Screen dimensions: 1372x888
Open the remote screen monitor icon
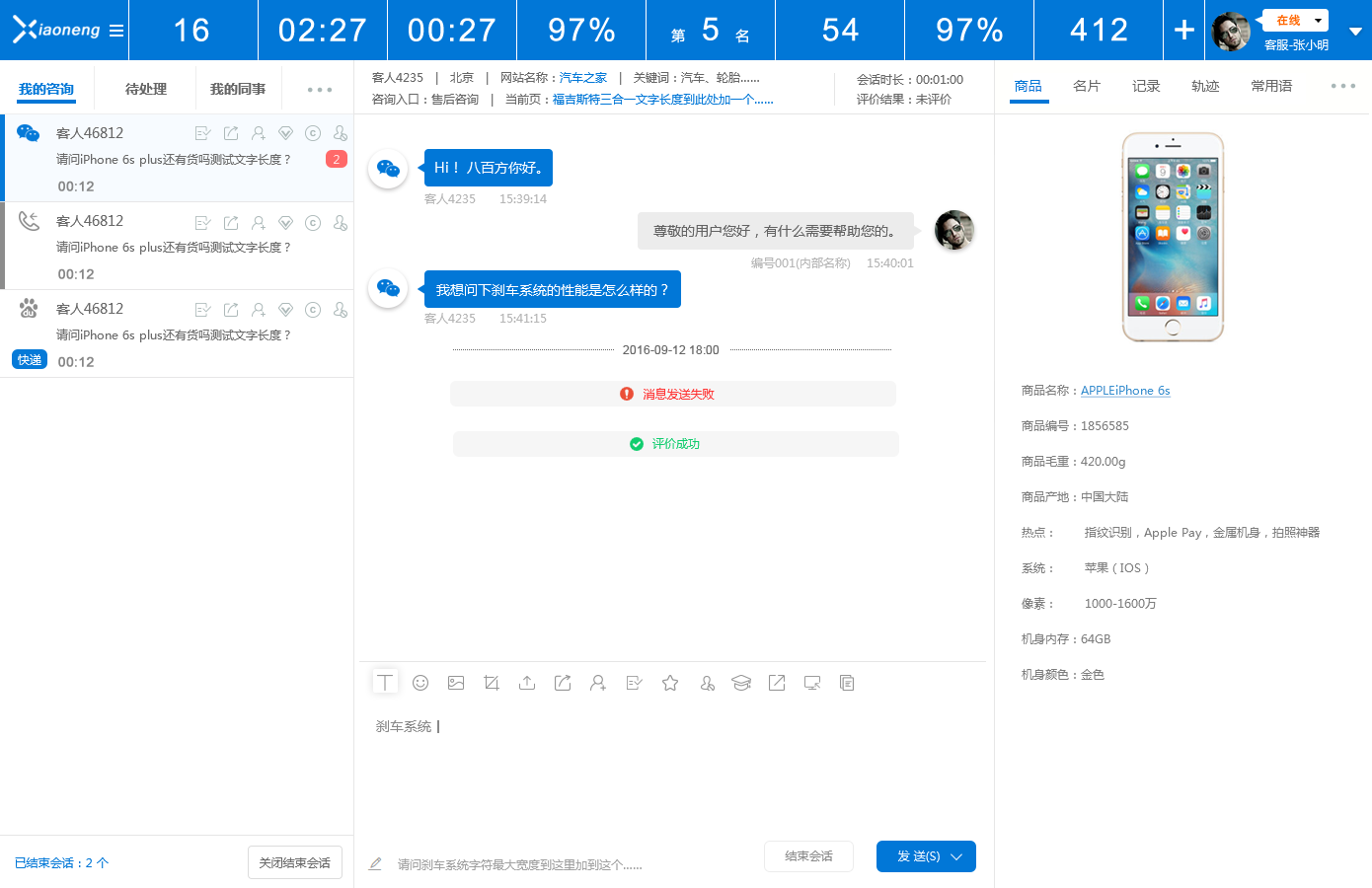click(812, 683)
